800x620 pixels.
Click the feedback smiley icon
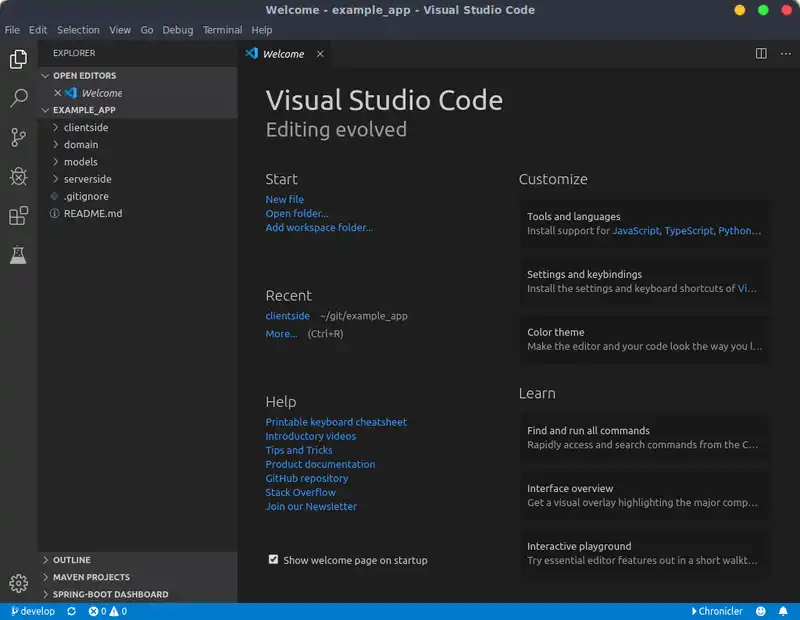(x=761, y=611)
